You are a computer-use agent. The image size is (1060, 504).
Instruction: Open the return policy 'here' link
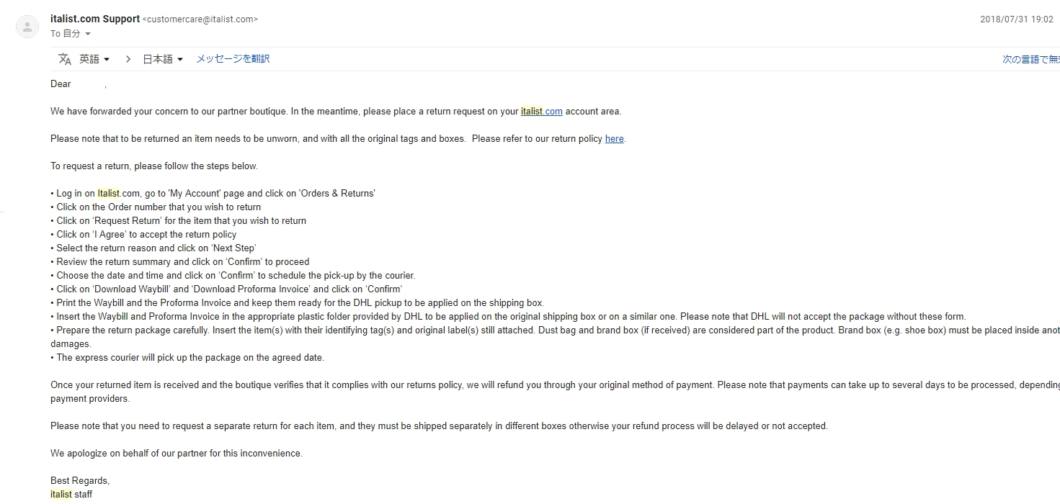[615, 138]
